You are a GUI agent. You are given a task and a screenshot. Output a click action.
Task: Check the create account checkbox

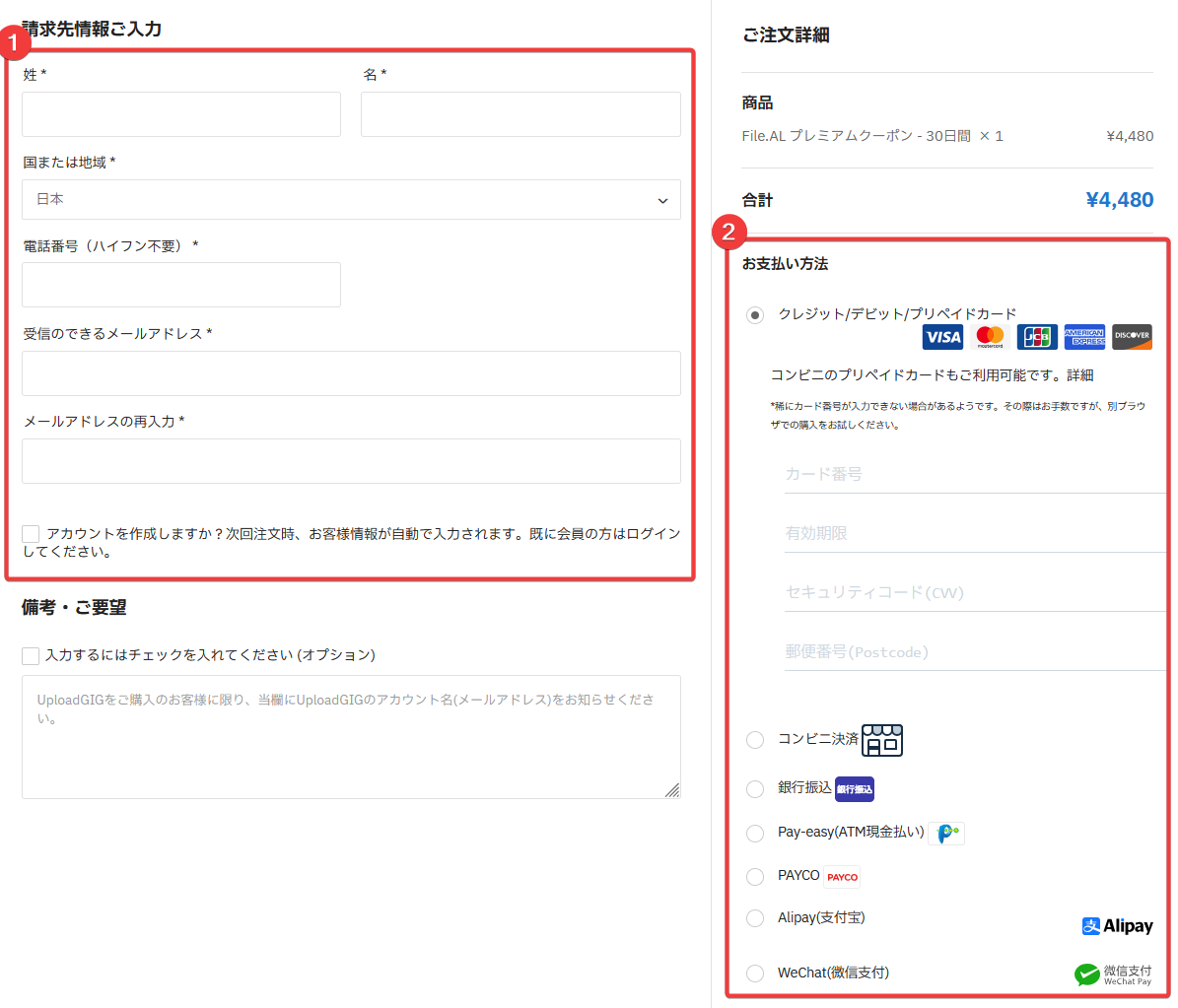click(31, 534)
